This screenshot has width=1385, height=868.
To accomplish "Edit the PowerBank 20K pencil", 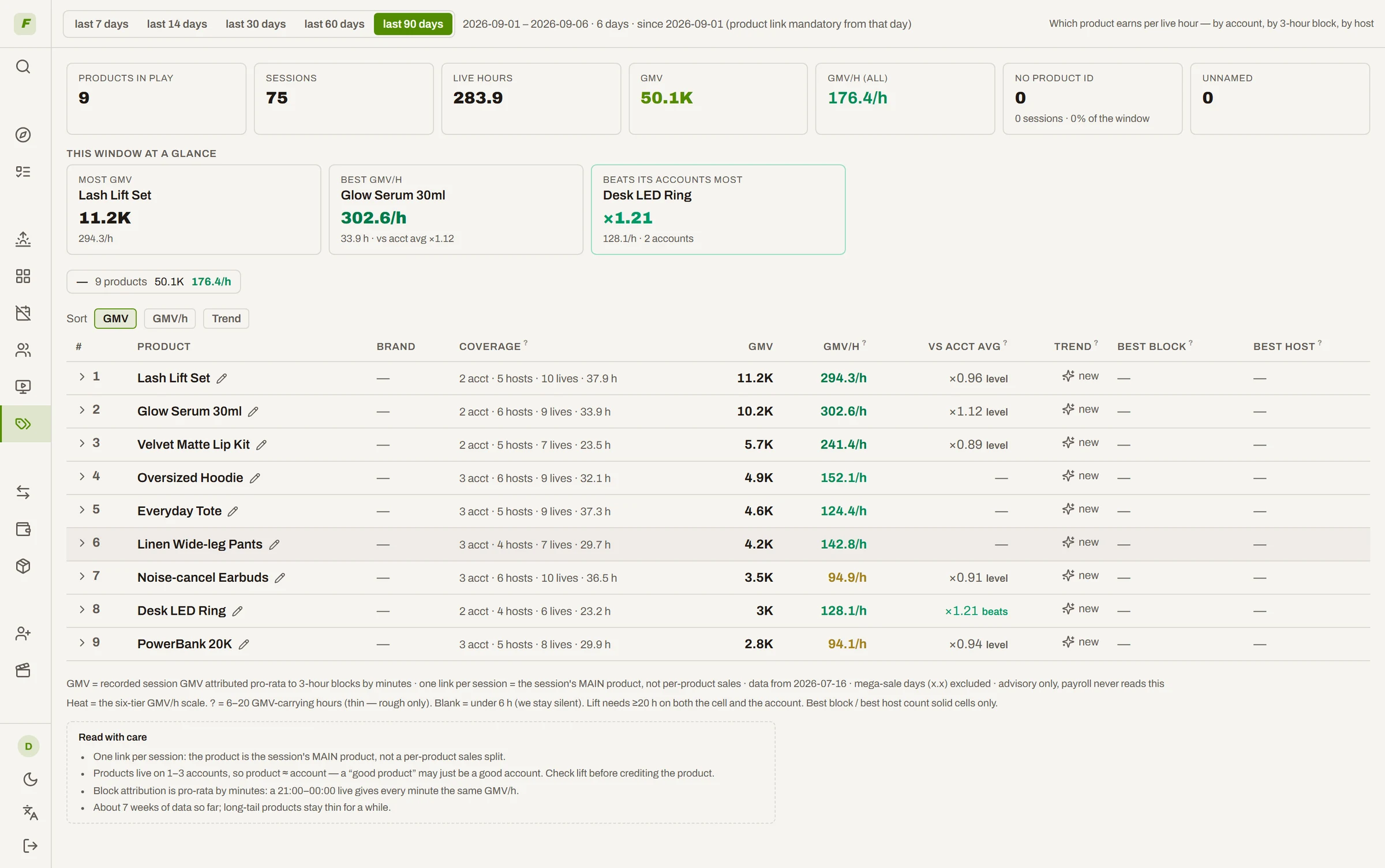I will pyautogui.click(x=244, y=644).
